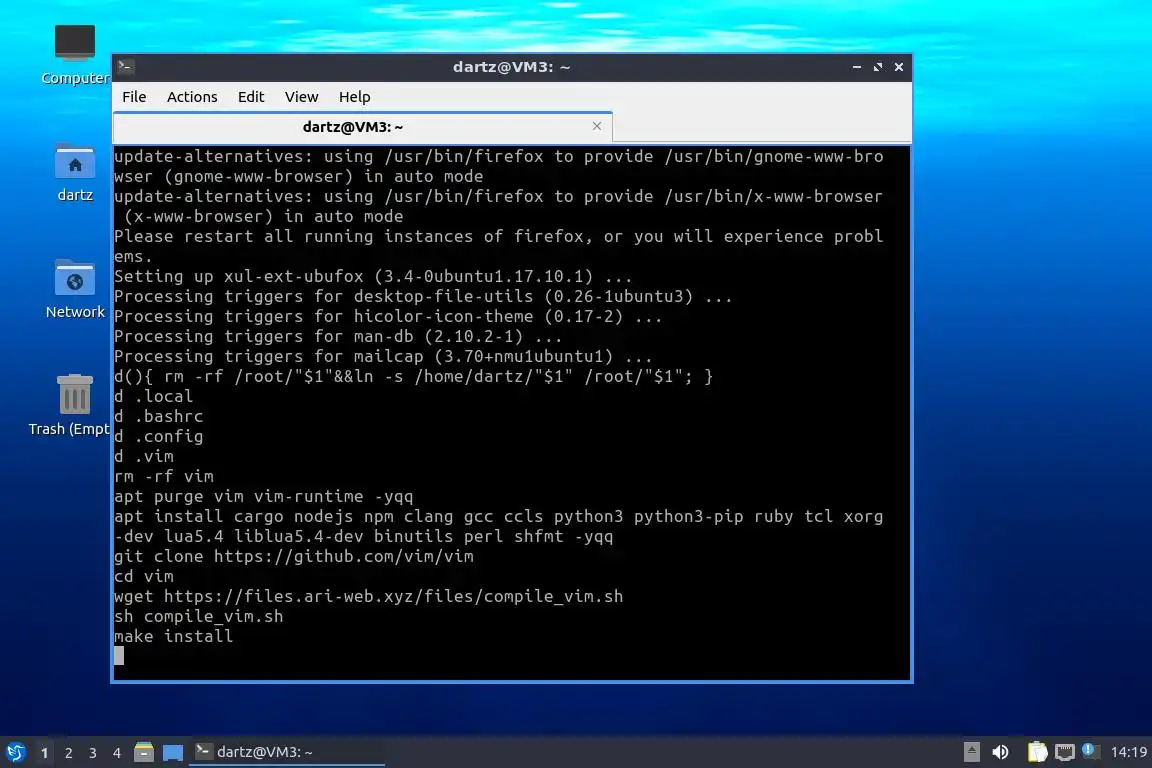Switch to workspace 3

(93, 753)
